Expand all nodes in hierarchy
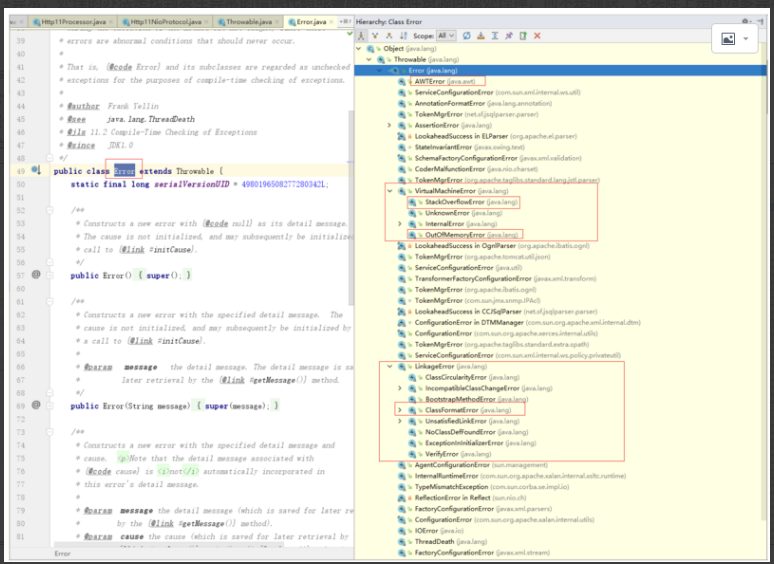The image size is (774, 564). tap(495, 36)
